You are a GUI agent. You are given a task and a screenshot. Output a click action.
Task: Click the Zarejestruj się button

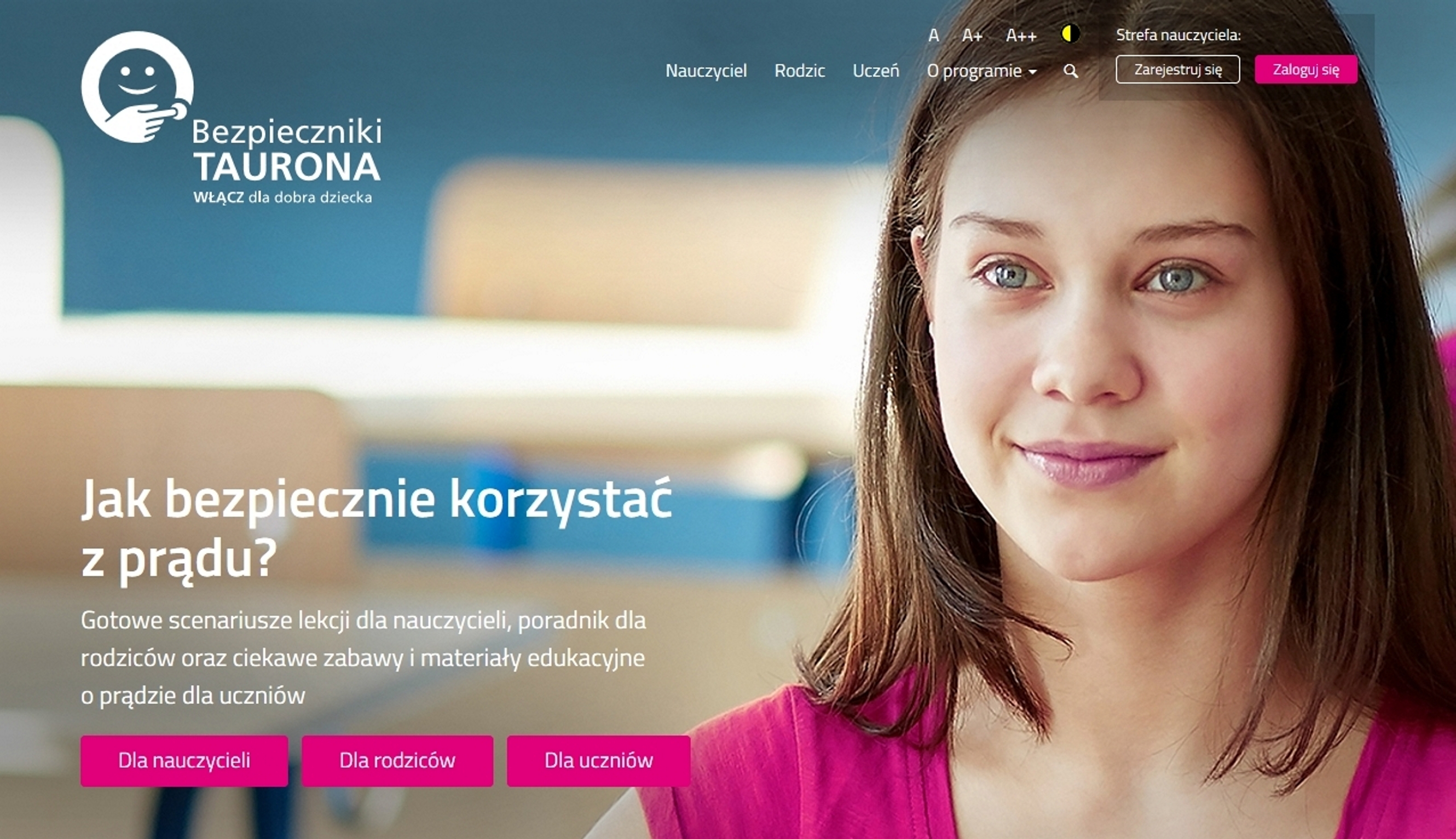[x=1178, y=69]
